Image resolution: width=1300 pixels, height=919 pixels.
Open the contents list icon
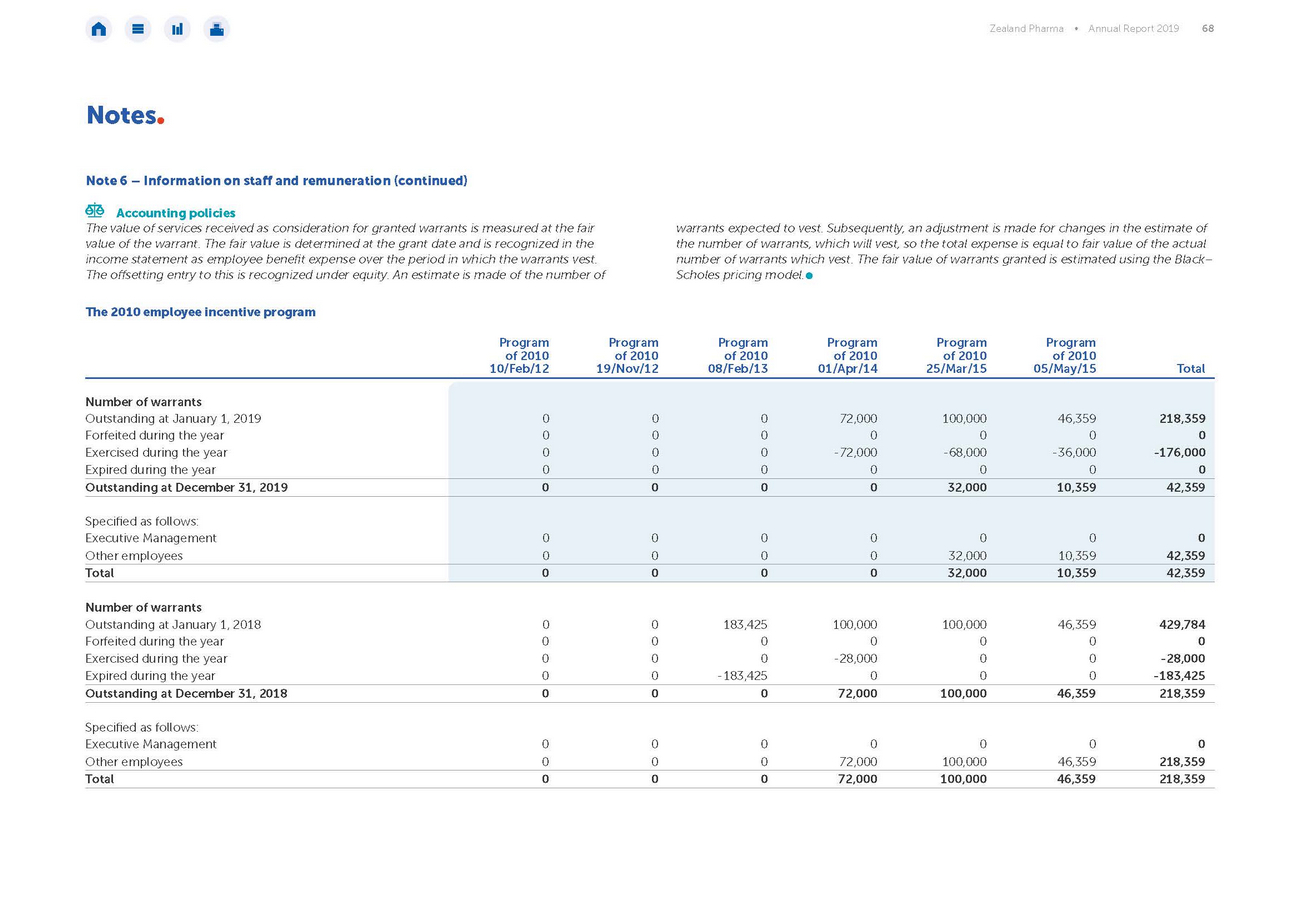(138, 29)
